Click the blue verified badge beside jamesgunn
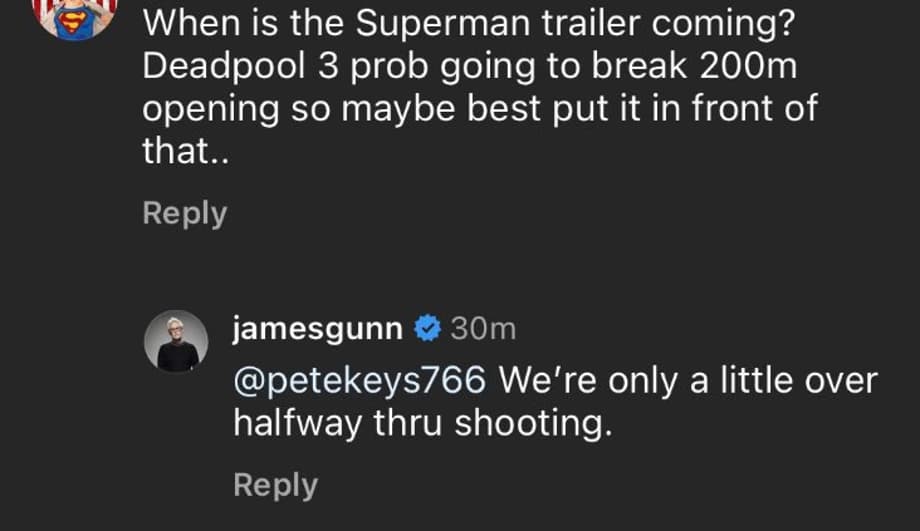Screen dimensions: 920x531 coord(427,327)
